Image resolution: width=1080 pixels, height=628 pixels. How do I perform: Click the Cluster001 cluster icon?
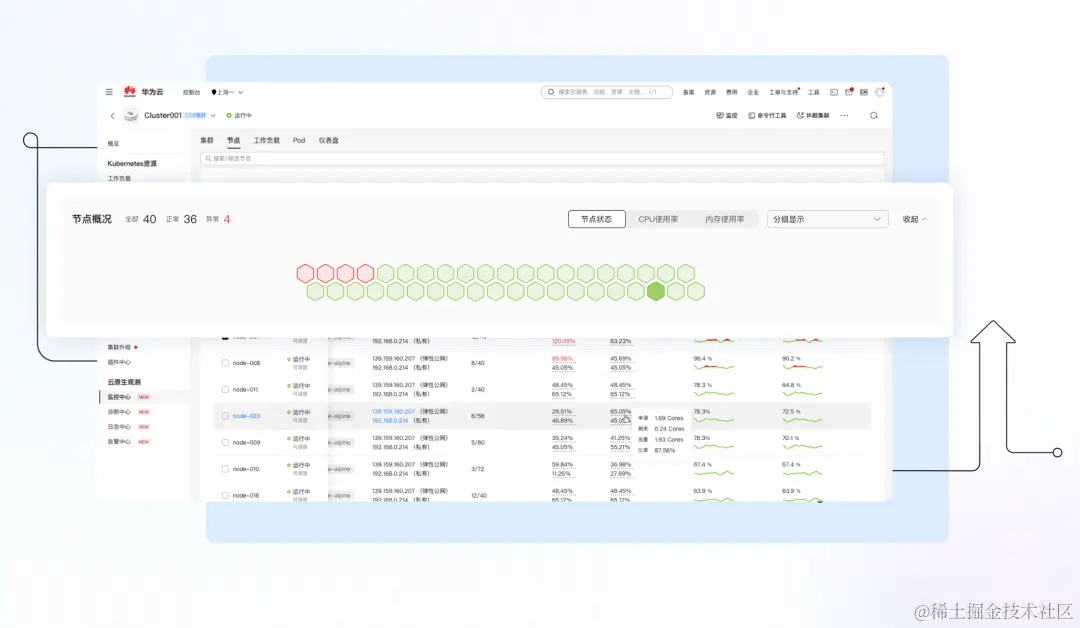pyautogui.click(x=131, y=116)
